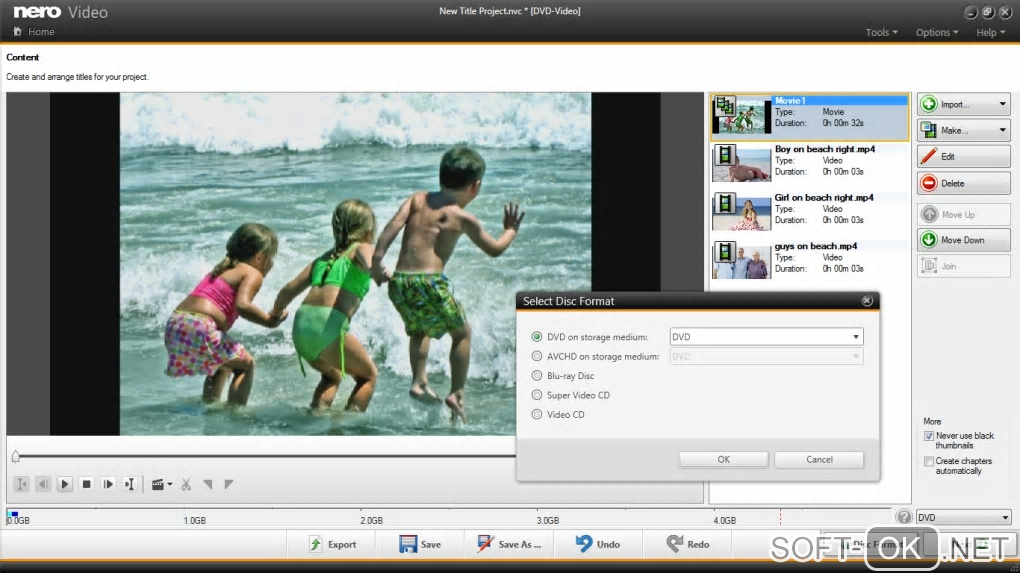Click the scissors cut icon
1020x573 pixels.
[186, 485]
